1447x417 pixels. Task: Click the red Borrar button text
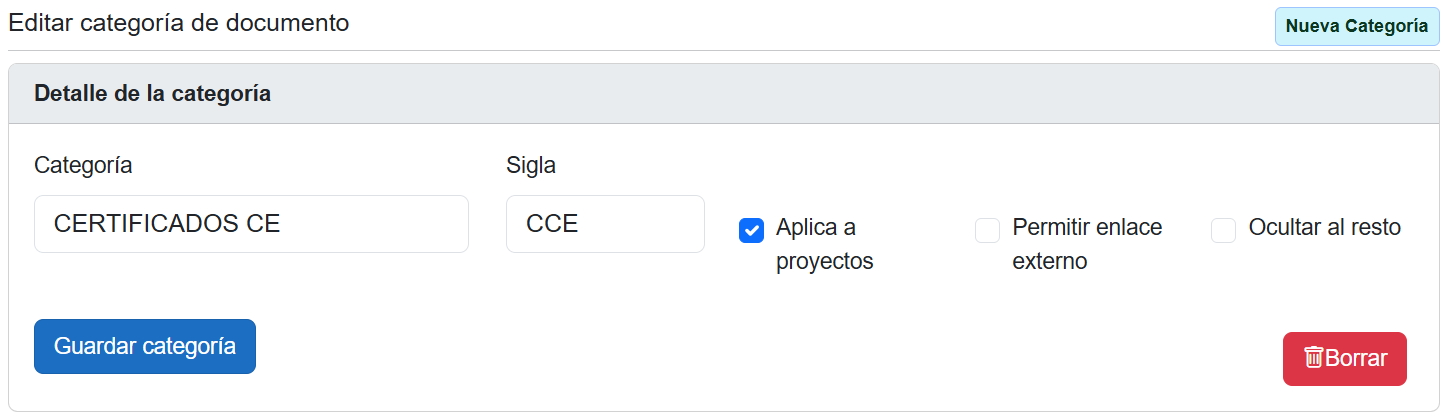point(1356,358)
